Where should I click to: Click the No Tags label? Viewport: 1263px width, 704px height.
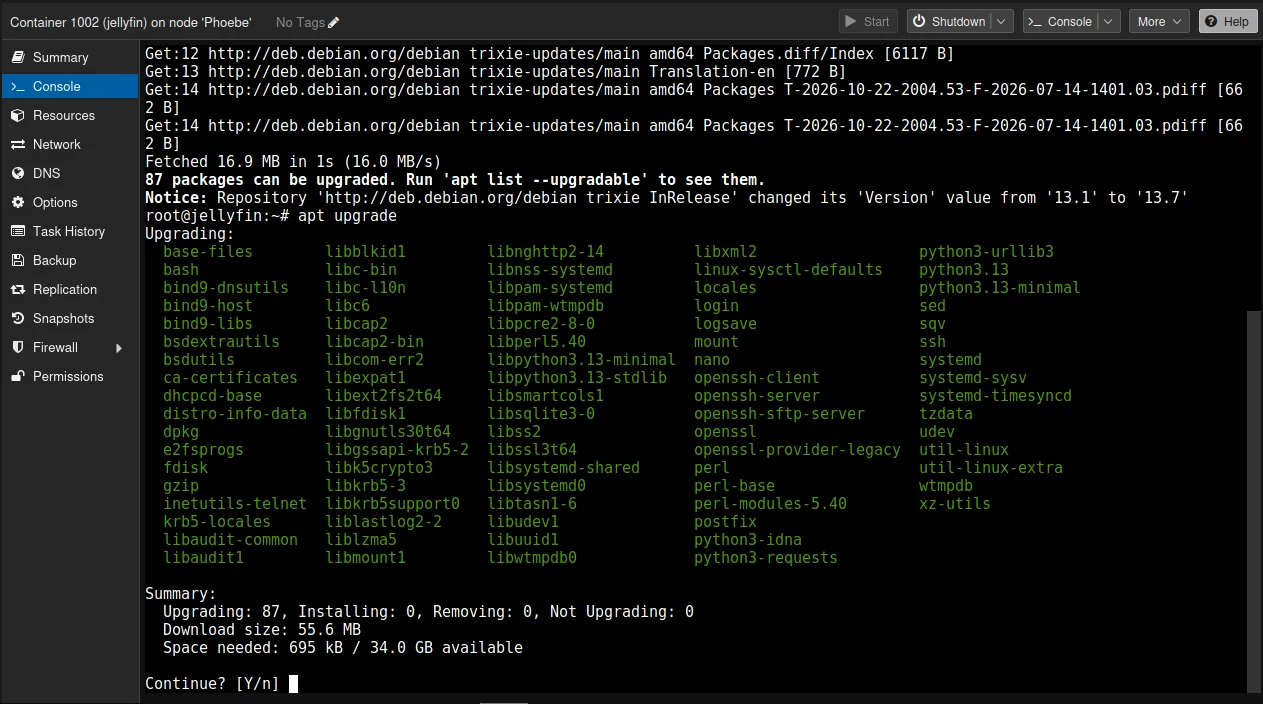(x=299, y=22)
